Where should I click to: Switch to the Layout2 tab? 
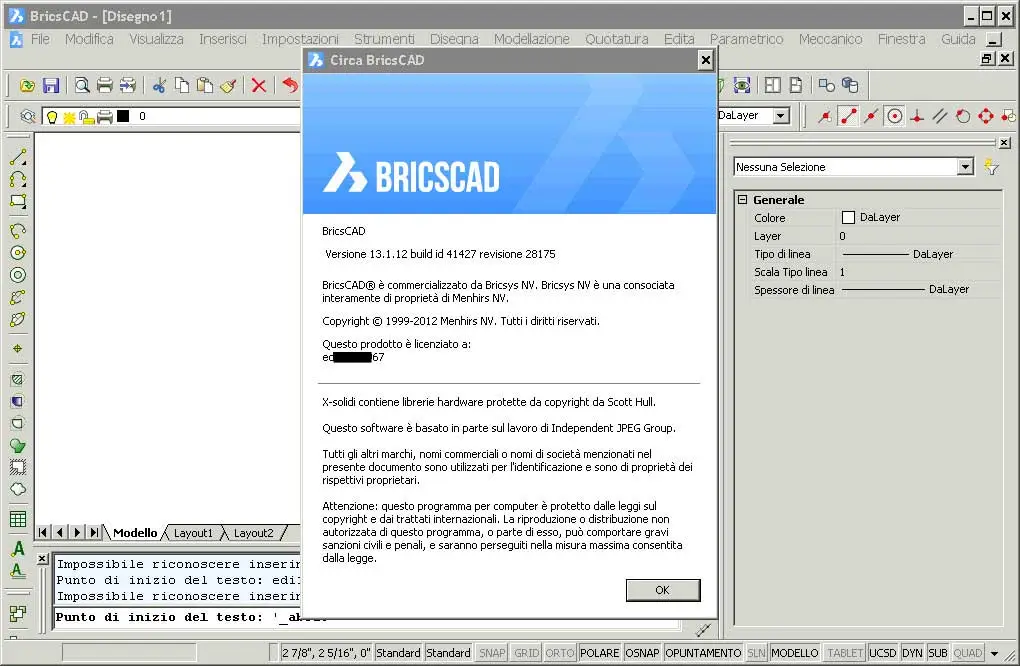(x=253, y=533)
